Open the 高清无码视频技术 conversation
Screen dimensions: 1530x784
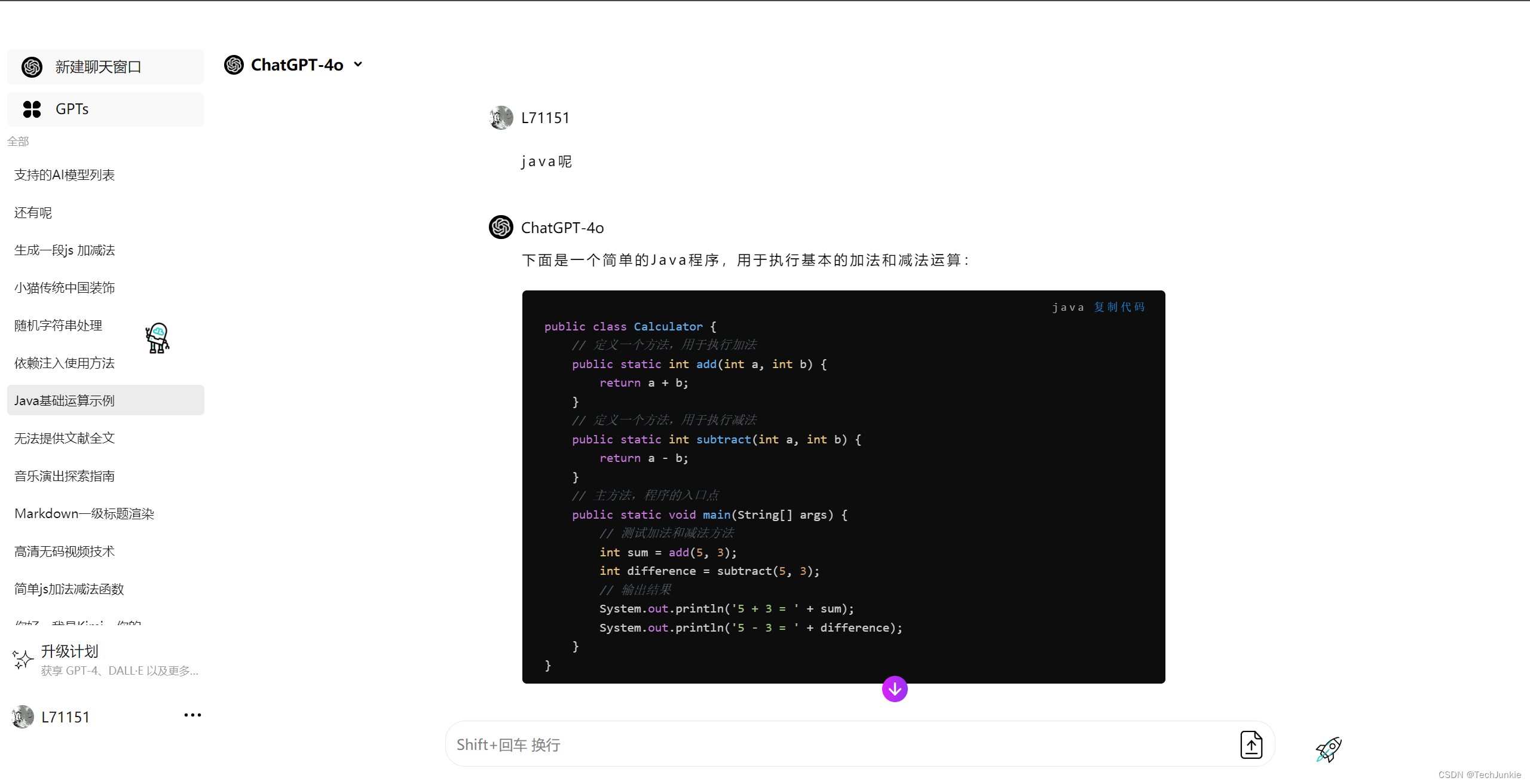pos(65,552)
